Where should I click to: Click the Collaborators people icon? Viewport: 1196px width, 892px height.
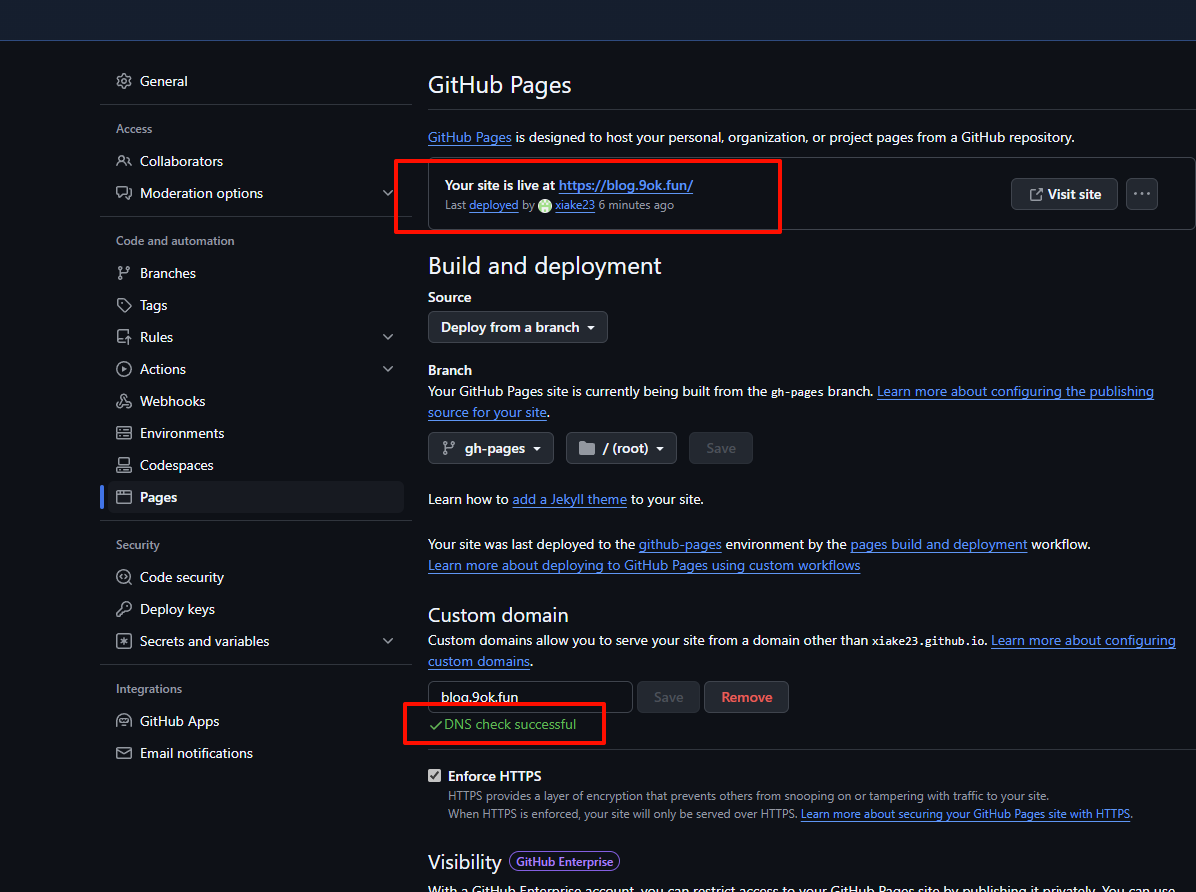pyautogui.click(x=124, y=161)
